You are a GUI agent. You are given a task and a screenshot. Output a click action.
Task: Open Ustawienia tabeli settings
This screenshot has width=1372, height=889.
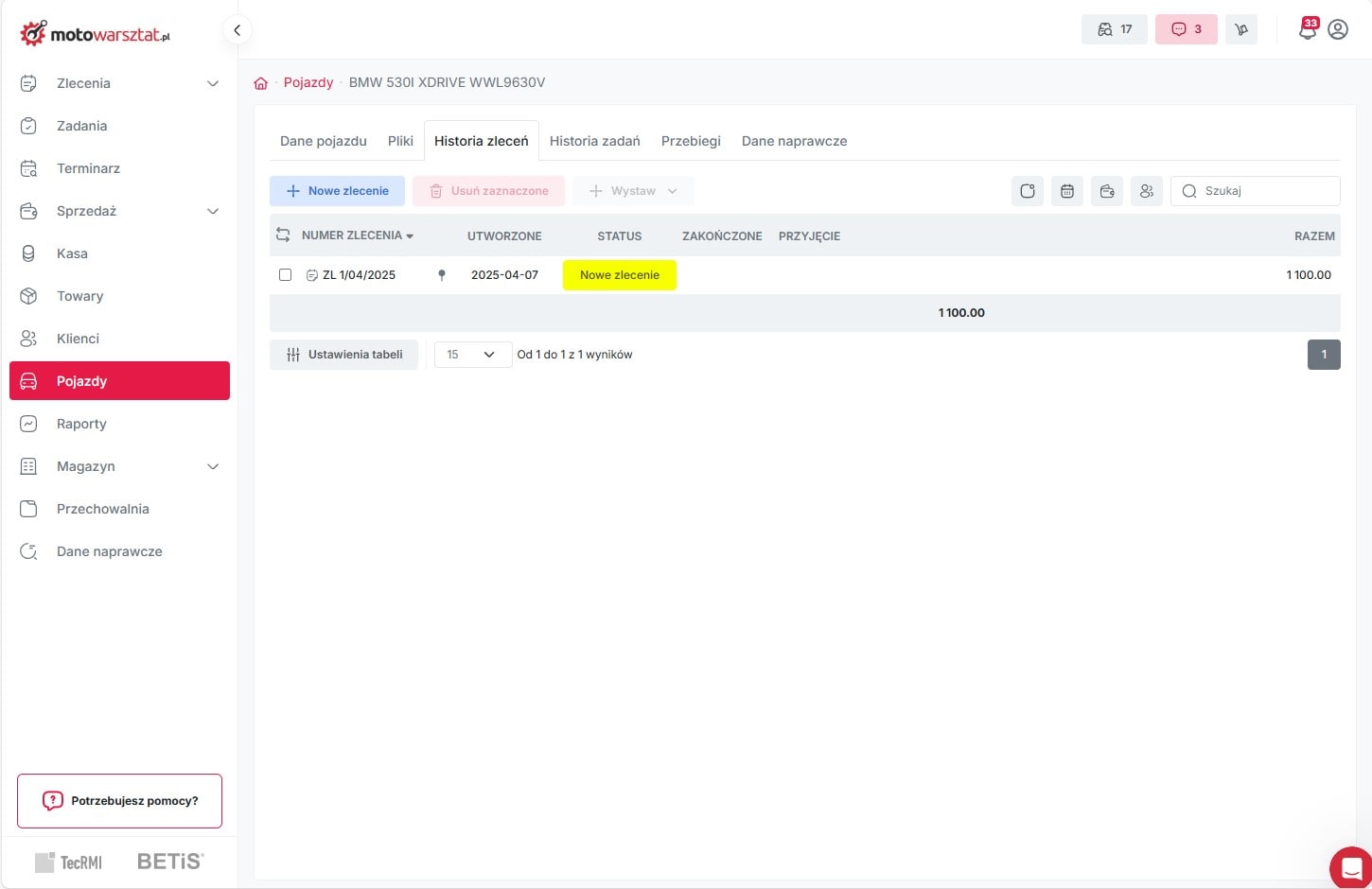click(343, 355)
